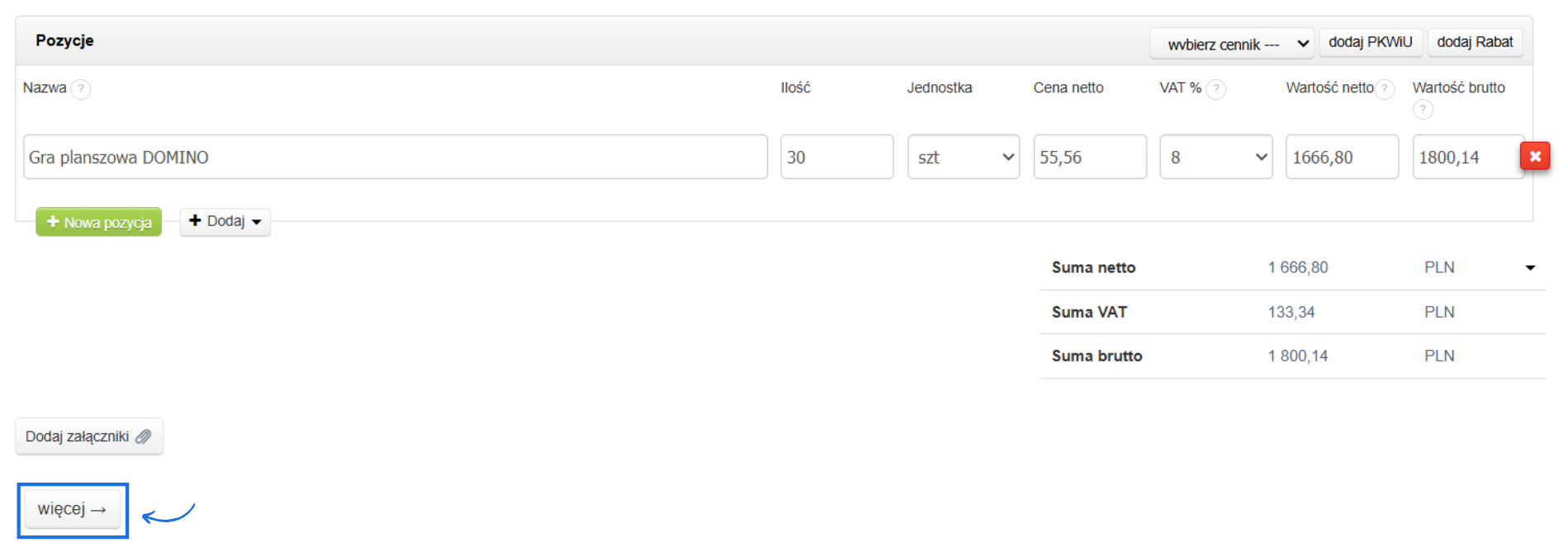
Task: Expand the Dodaj dropdown button
Action: point(225,221)
